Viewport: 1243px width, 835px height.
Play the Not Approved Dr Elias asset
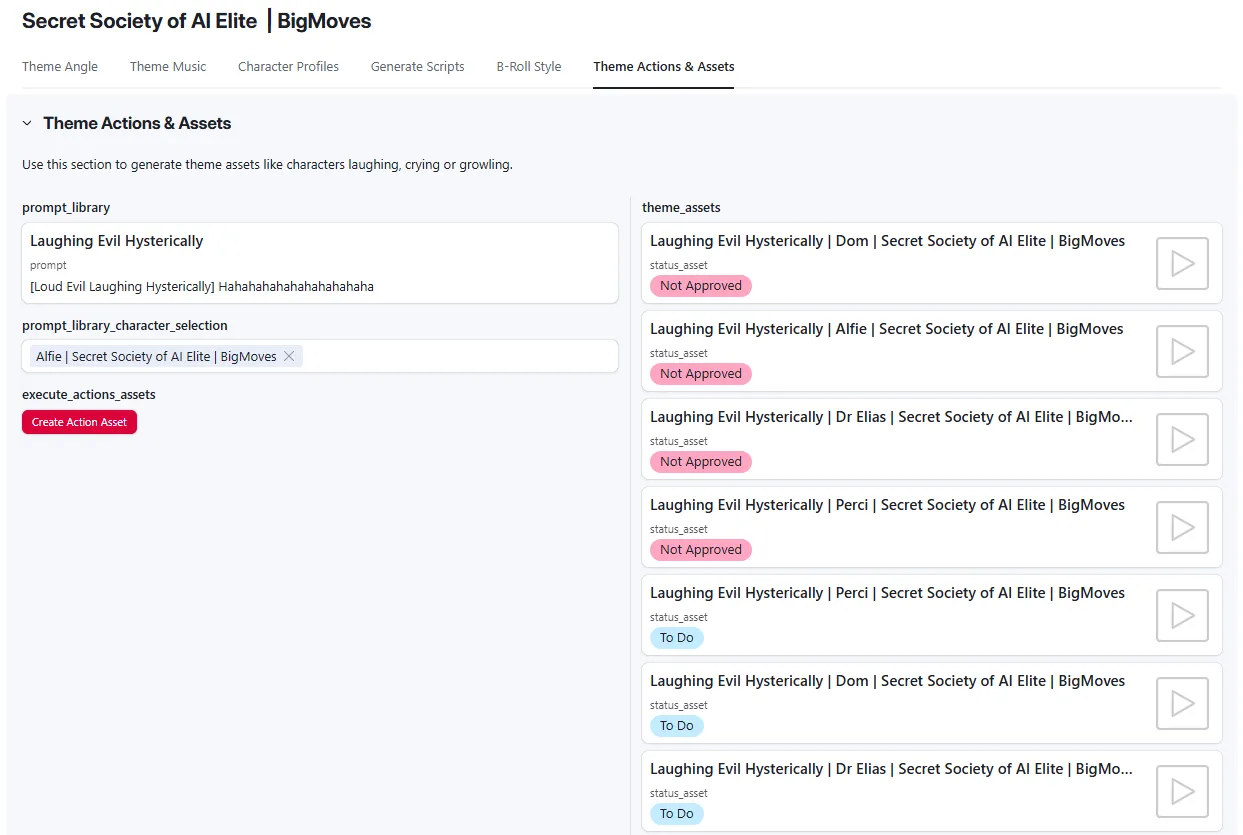point(1182,439)
